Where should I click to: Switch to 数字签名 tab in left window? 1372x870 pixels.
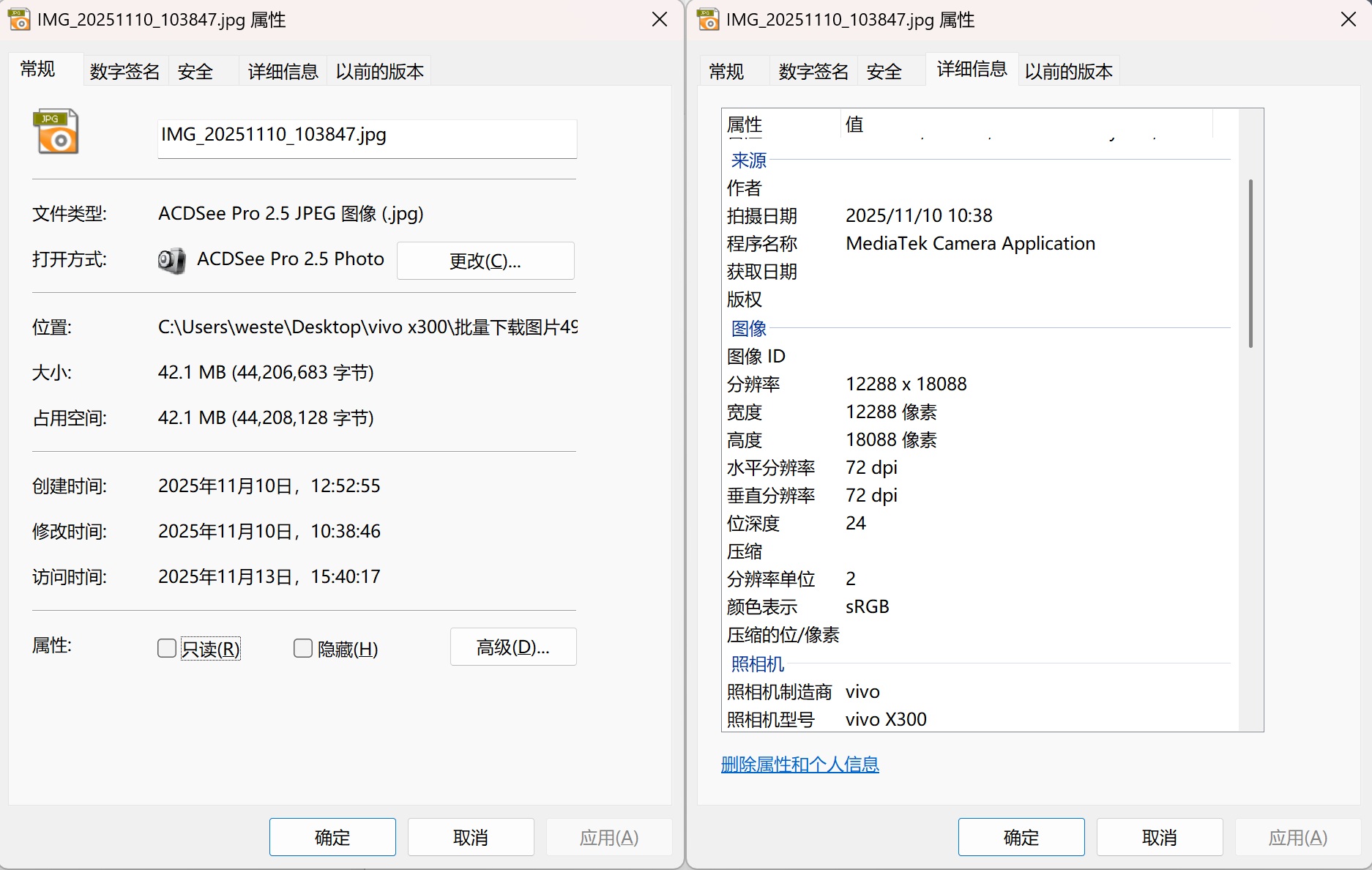click(125, 71)
